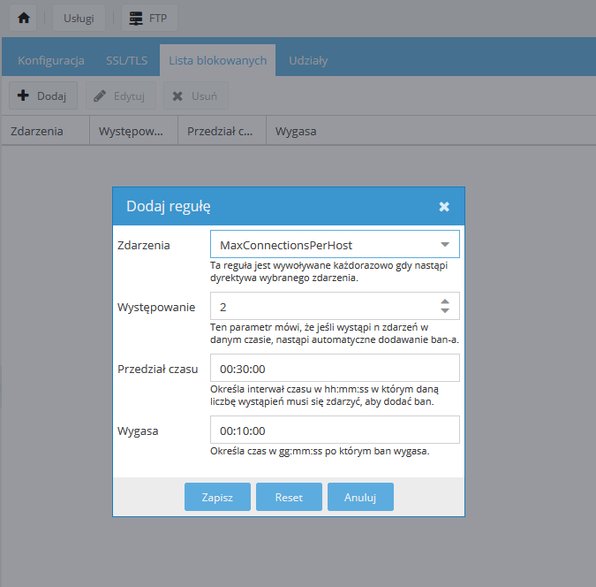The image size is (596, 587).
Task: Click the plus icon to add rule
Action: (x=23, y=95)
